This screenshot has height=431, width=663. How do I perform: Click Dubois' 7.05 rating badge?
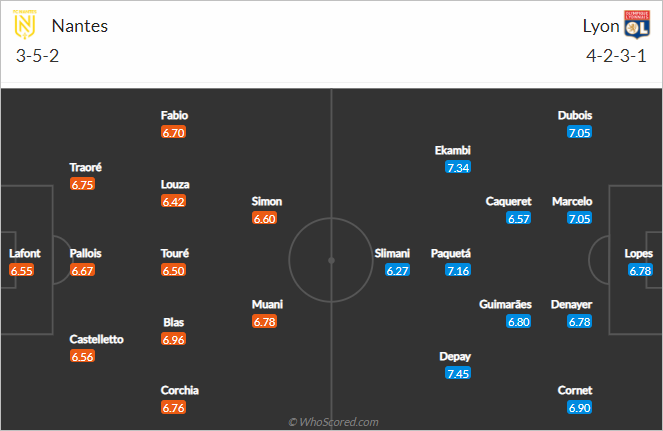click(579, 133)
